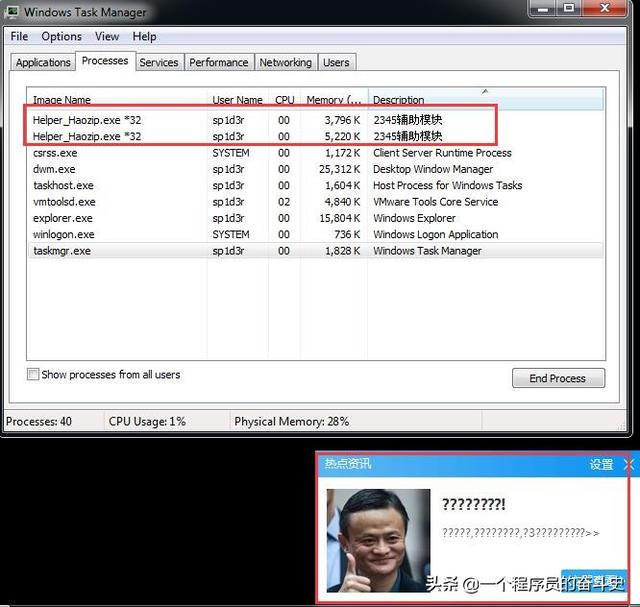
Task: Switch to the Performance tab
Action: [219, 62]
